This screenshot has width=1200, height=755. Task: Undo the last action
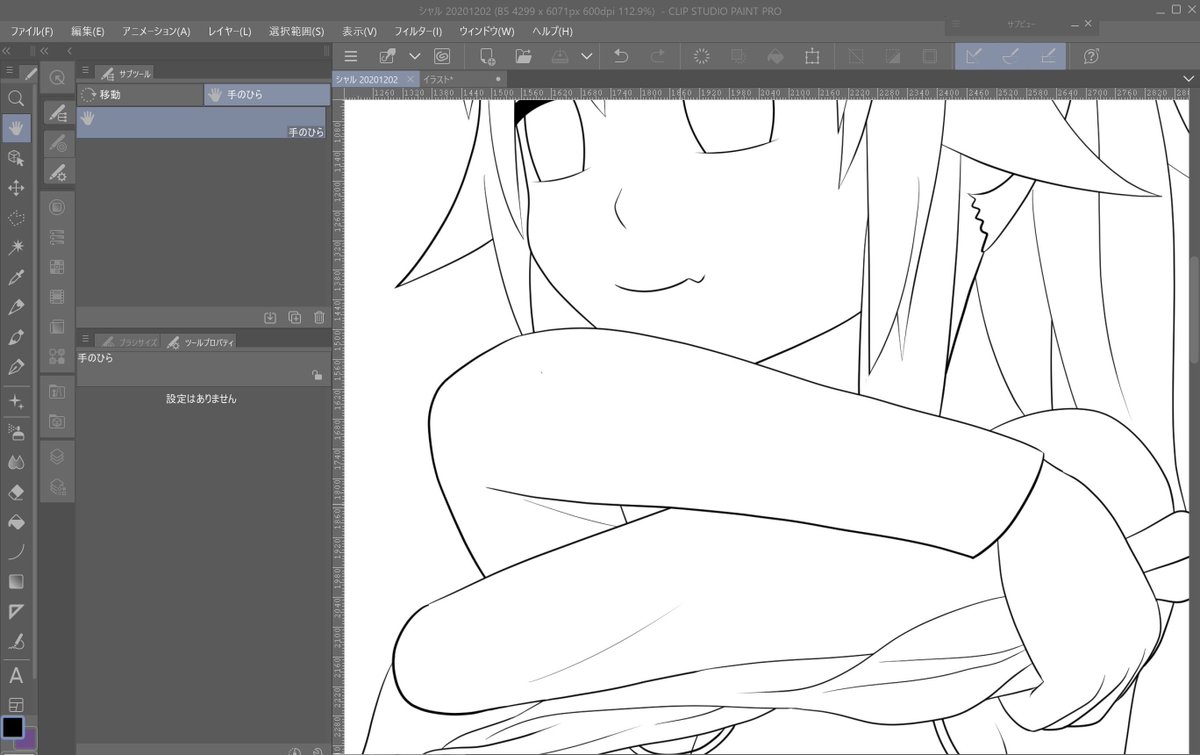(621, 56)
